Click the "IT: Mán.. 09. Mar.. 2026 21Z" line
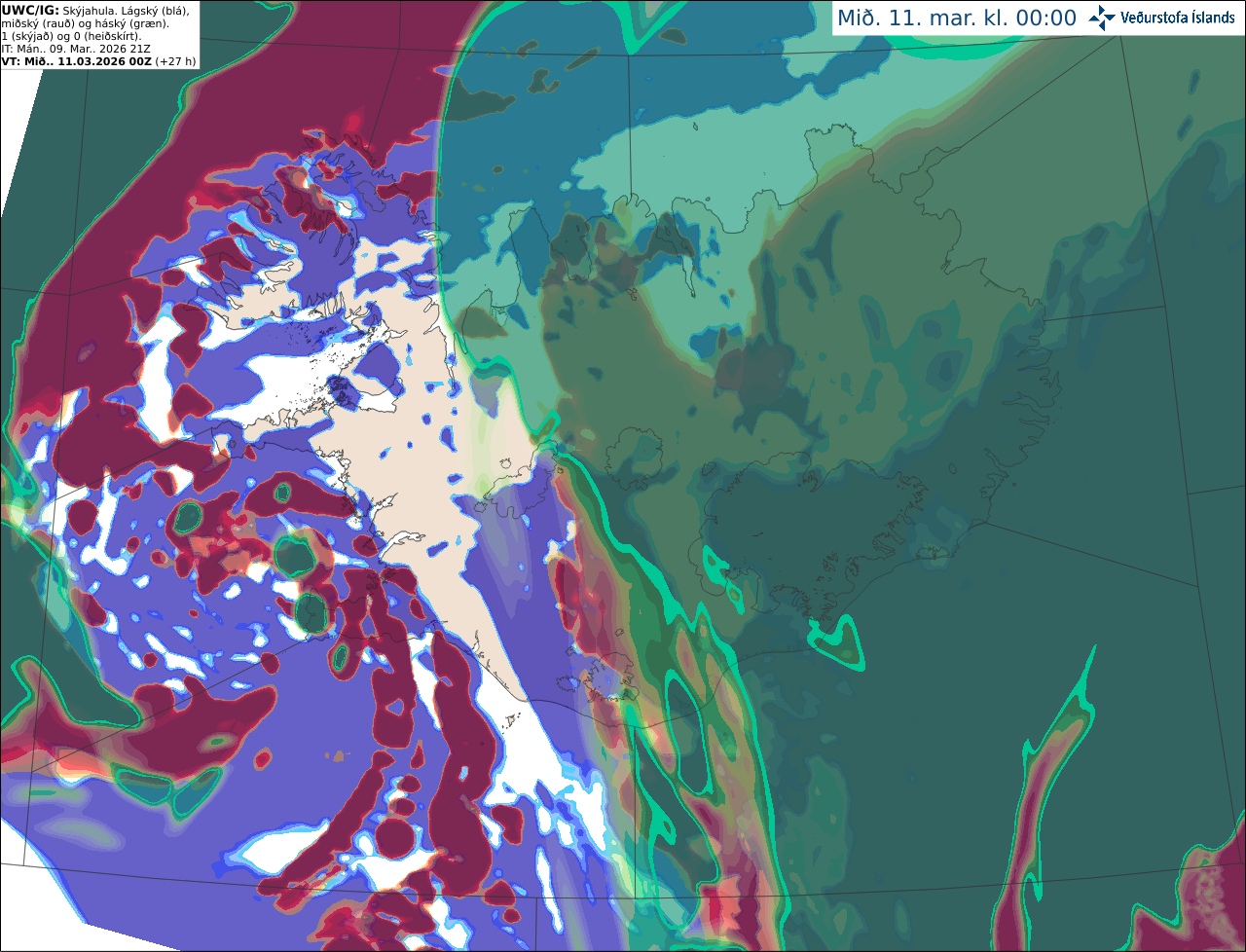This screenshot has width=1246, height=952. [76, 49]
